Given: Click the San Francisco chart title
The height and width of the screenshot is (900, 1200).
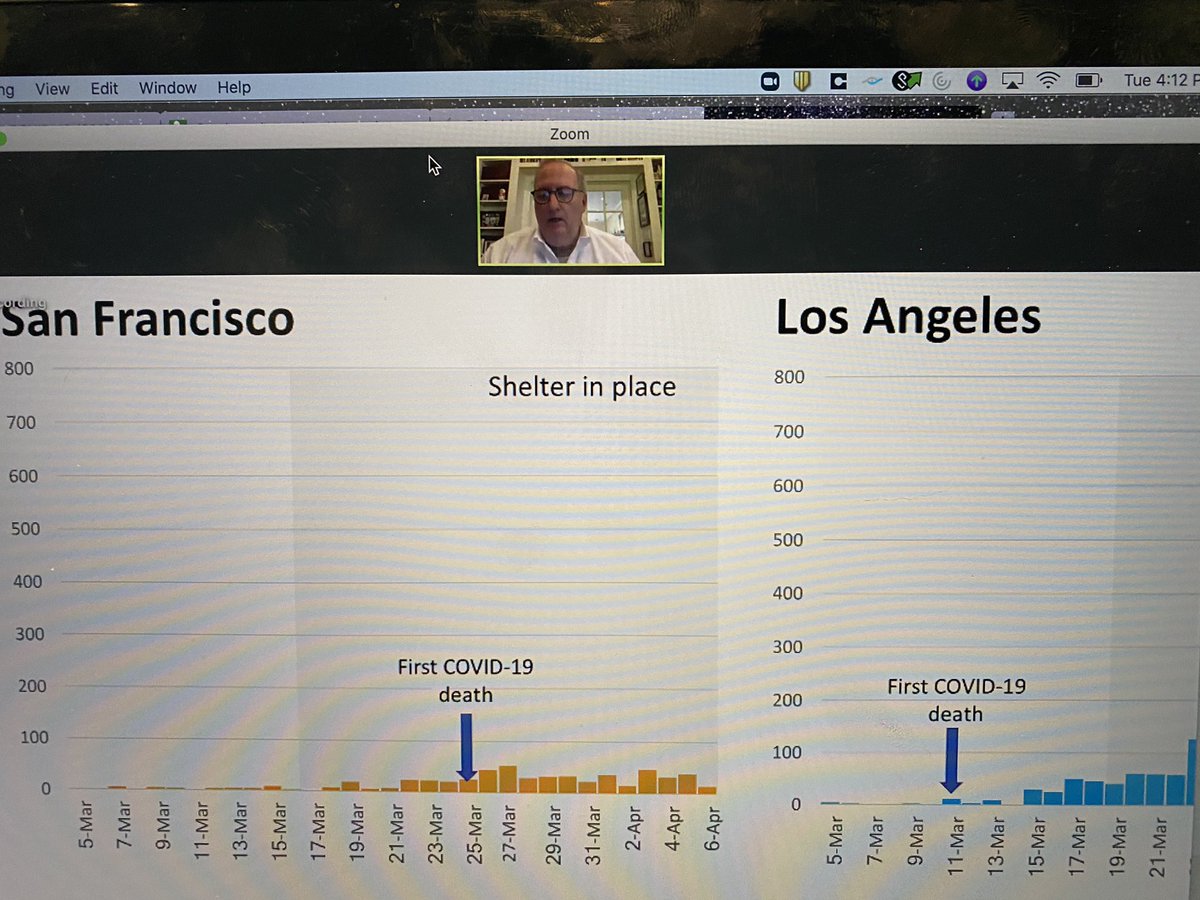Looking at the screenshot, I should pos(148,319).
